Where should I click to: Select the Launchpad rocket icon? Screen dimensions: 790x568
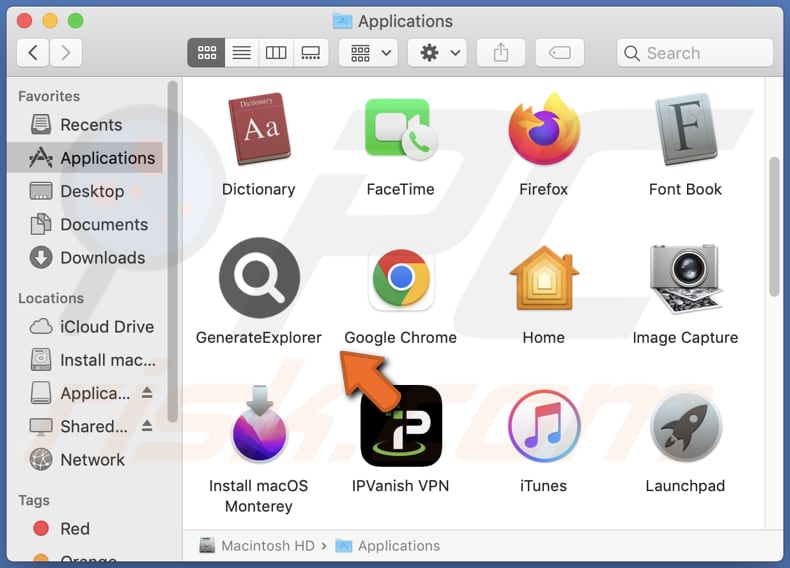(685, 426)
